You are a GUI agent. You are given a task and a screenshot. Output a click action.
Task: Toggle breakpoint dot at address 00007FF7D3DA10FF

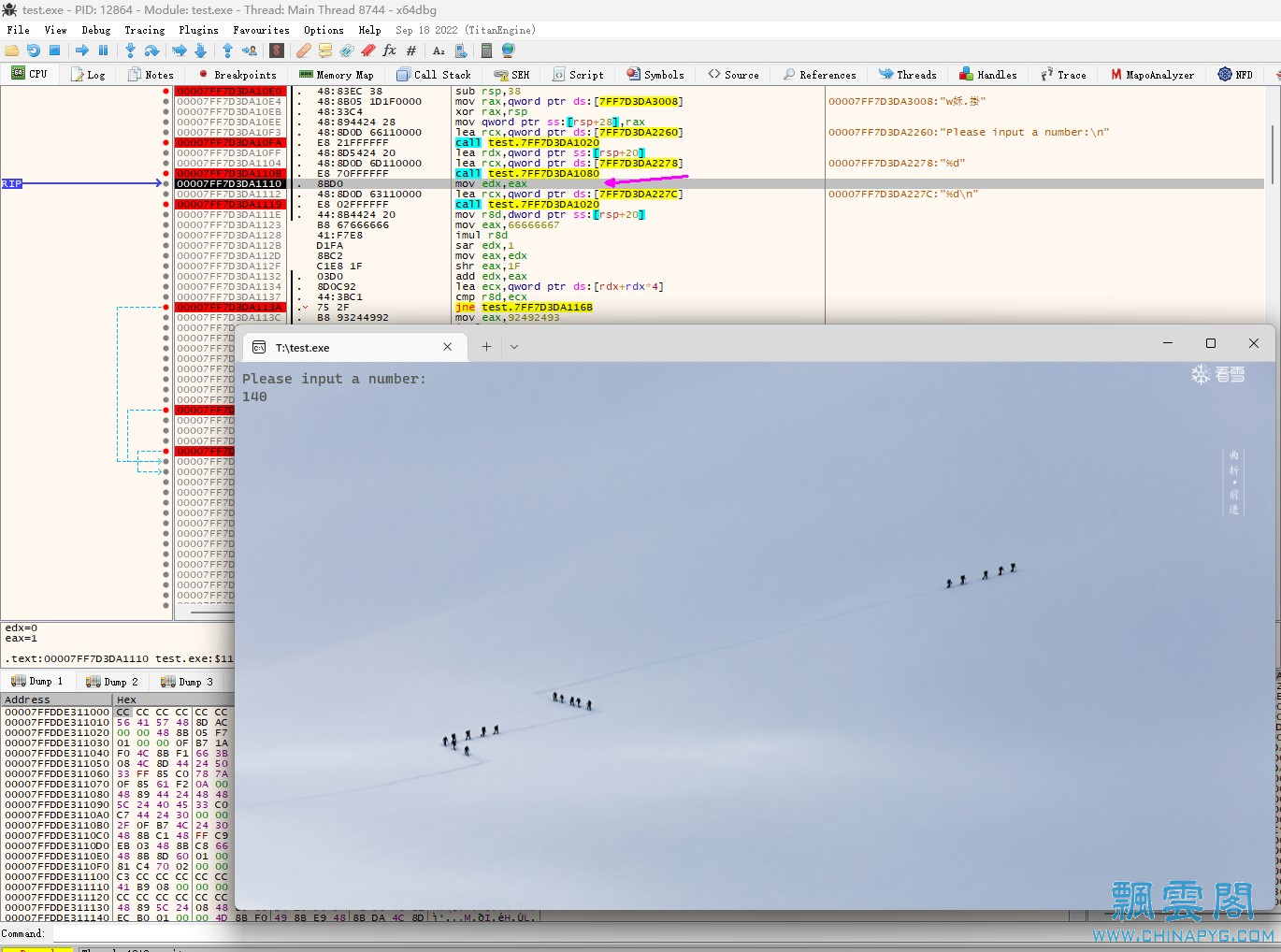(x=166, y=153)
